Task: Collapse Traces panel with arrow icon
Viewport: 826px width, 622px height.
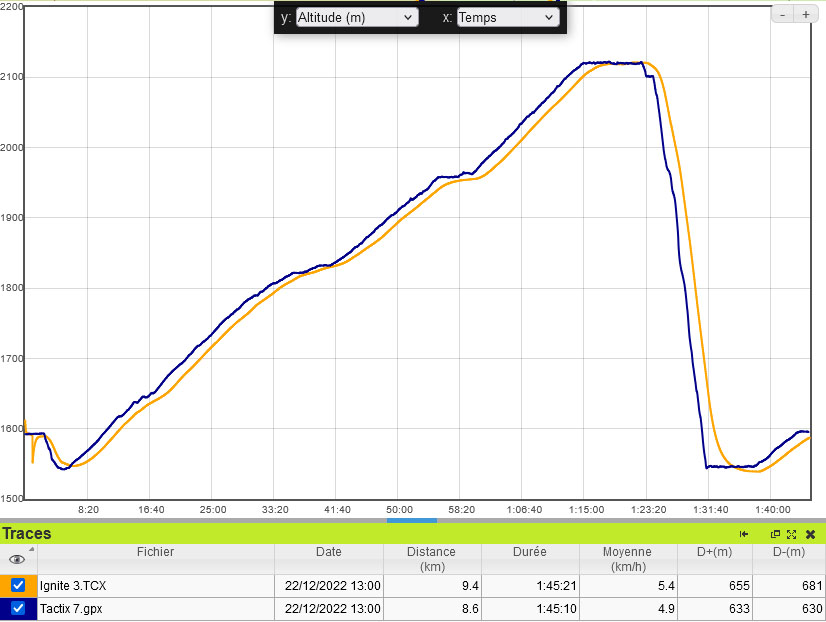Action: click(744, 534)
